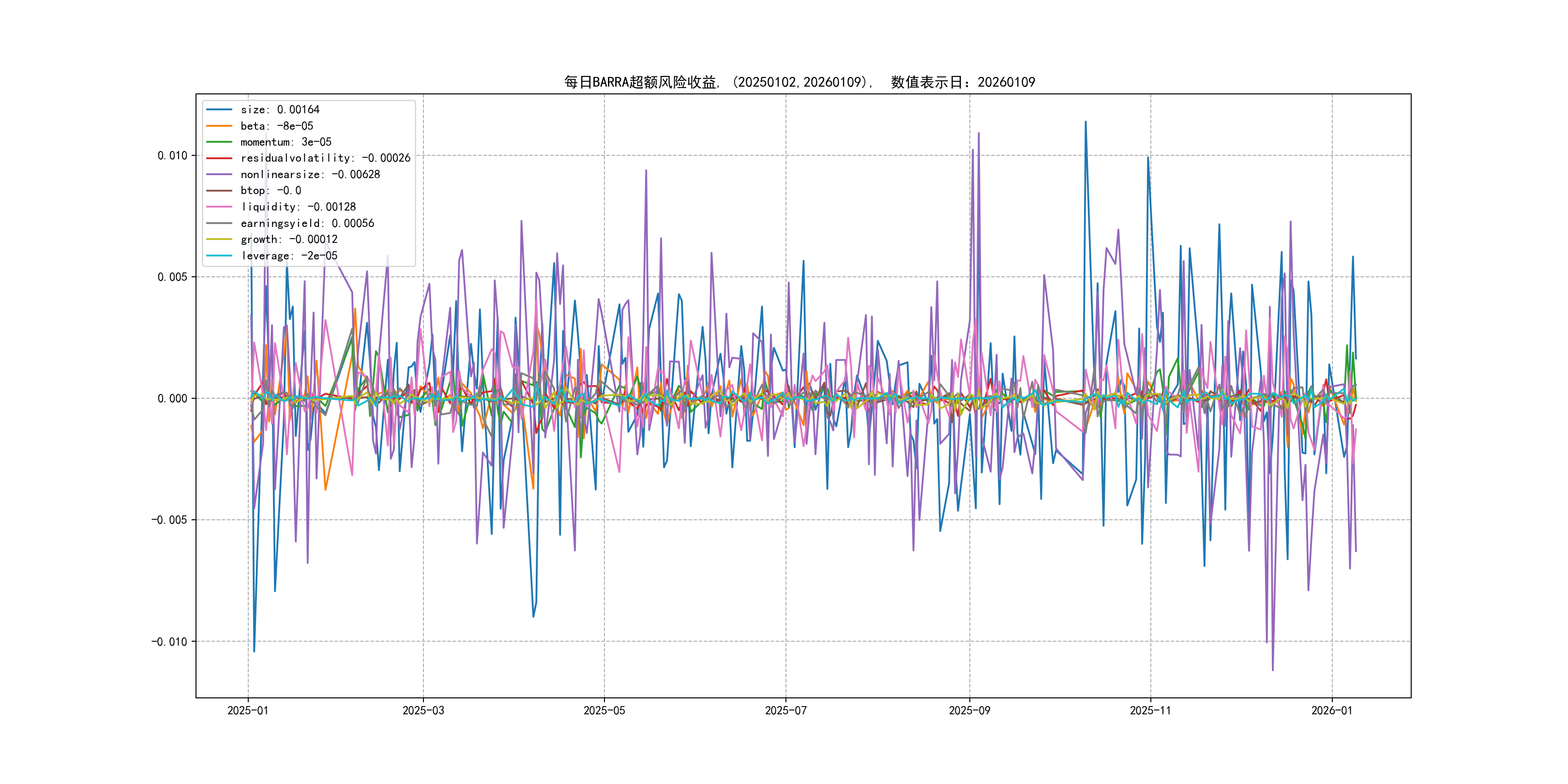Image resolution: width=1568 pixels, height=784 pixels.
Task: Click the beta legend orange line swatch
Action: coord(219,126)
